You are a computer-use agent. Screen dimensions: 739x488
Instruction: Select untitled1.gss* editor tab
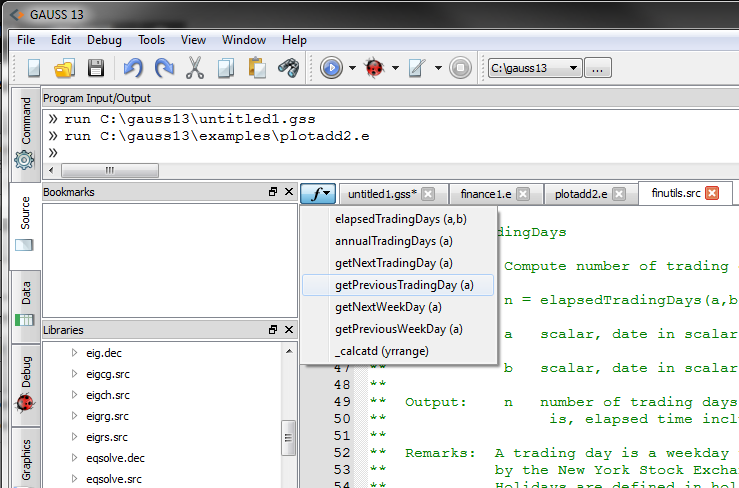tap(382, 194)
